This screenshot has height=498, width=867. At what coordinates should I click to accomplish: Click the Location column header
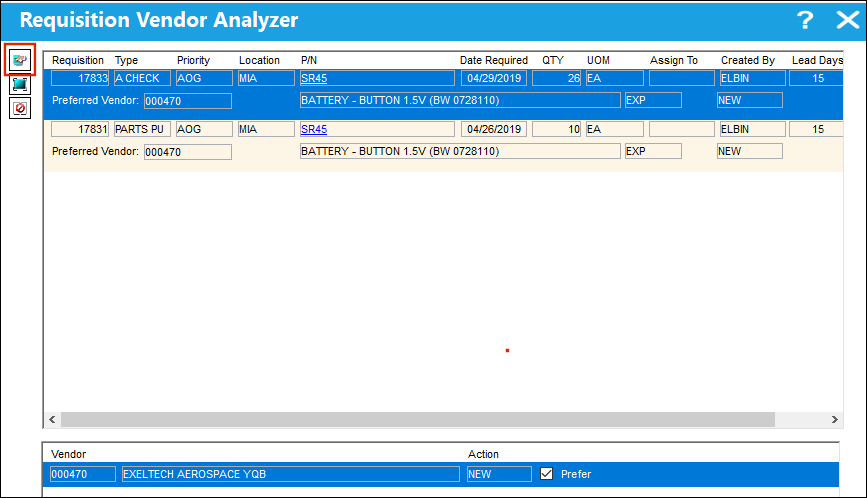click(x=259, y=60)
